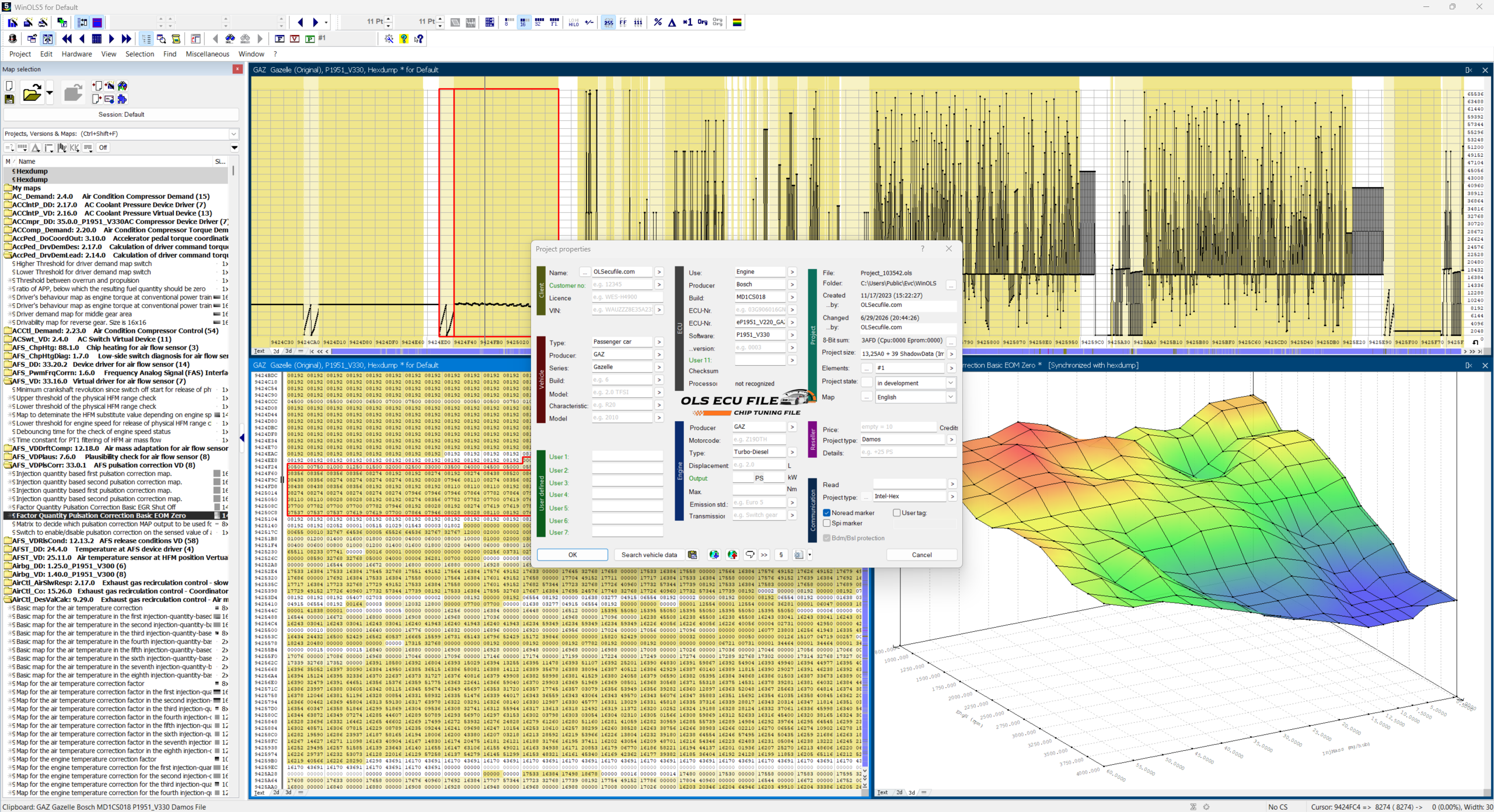Open the rainbow color settings icon

tap(738, 22)
